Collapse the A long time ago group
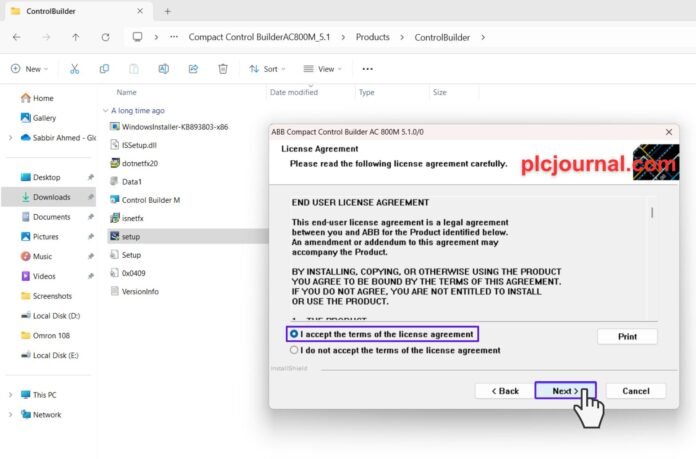The image size is (696, 459). [x=105, y=111]
